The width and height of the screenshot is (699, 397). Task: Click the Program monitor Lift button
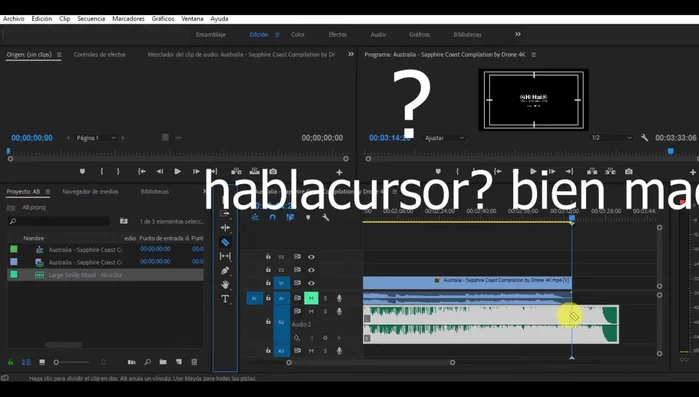(x=592, y=172)
